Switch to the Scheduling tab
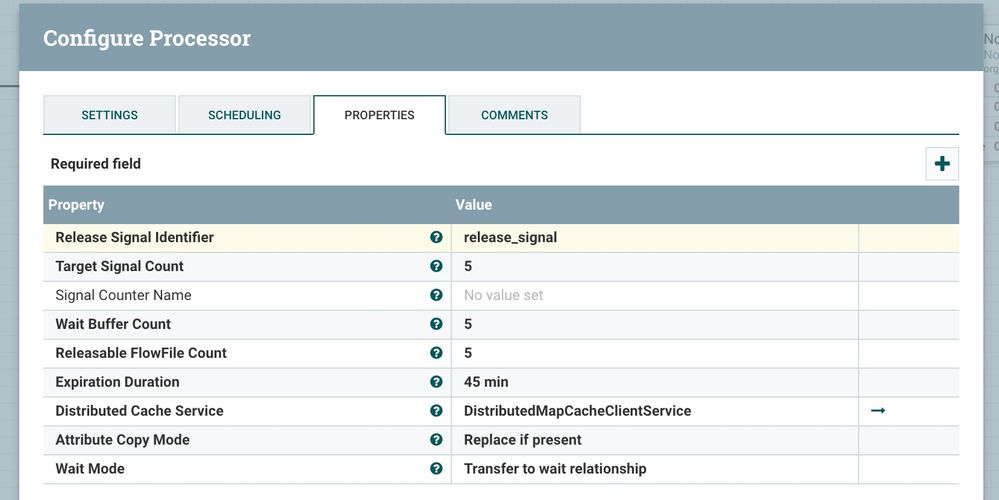The width and height of the screenshot is (999, 500). (x=244, y=115)
